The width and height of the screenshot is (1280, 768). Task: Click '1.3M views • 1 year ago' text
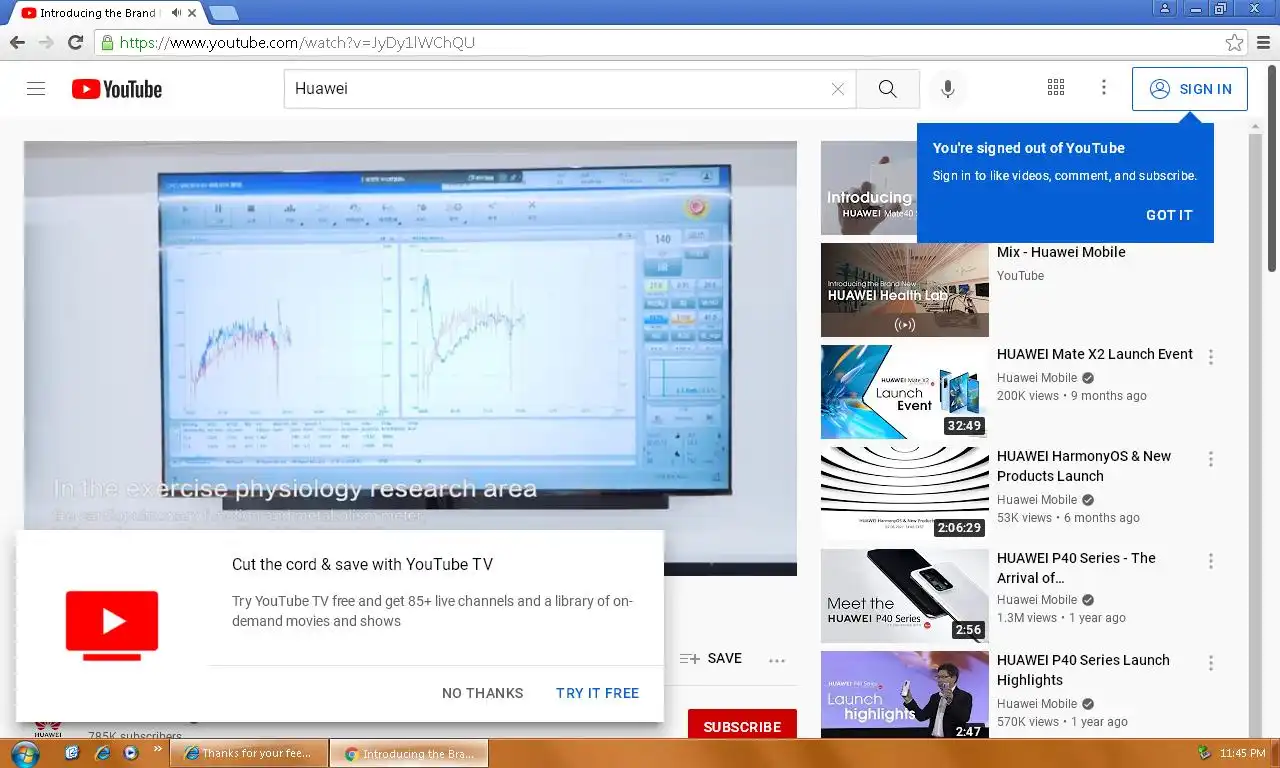(1061, 618)
